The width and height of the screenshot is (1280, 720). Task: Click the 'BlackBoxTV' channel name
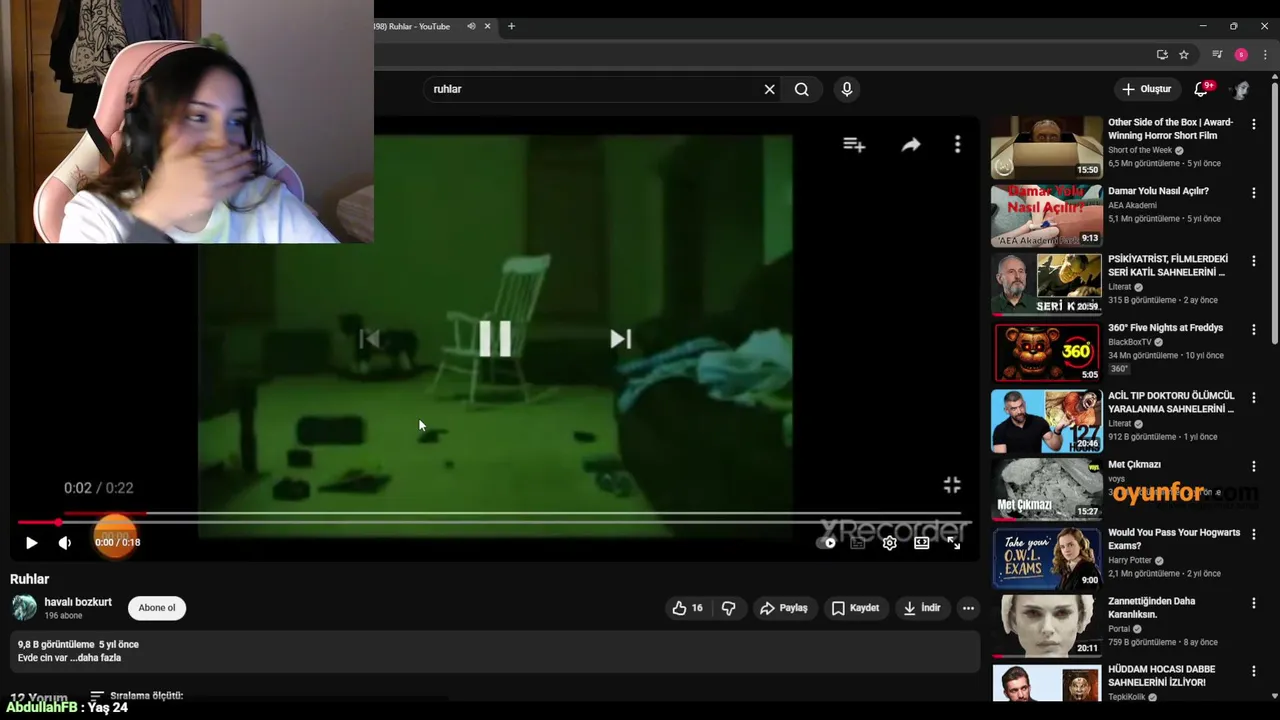click(x=1130, y=342)
